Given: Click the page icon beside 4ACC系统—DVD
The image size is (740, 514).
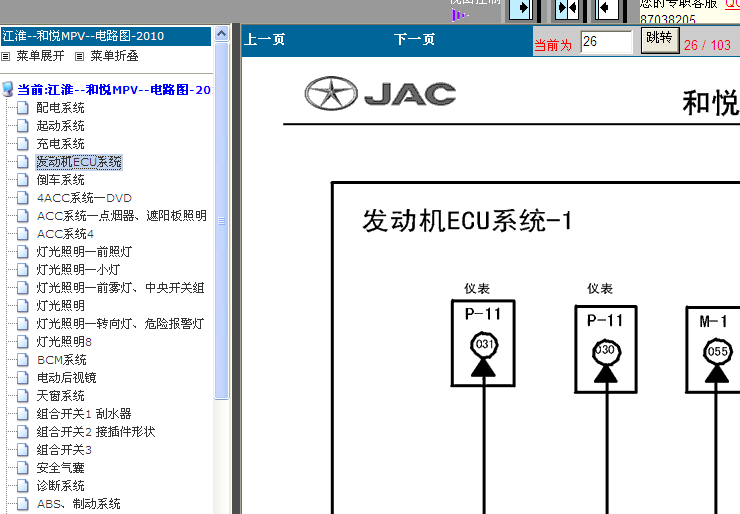Looking at the screenshot, I should pyautogui.click(x=23, y=198).
